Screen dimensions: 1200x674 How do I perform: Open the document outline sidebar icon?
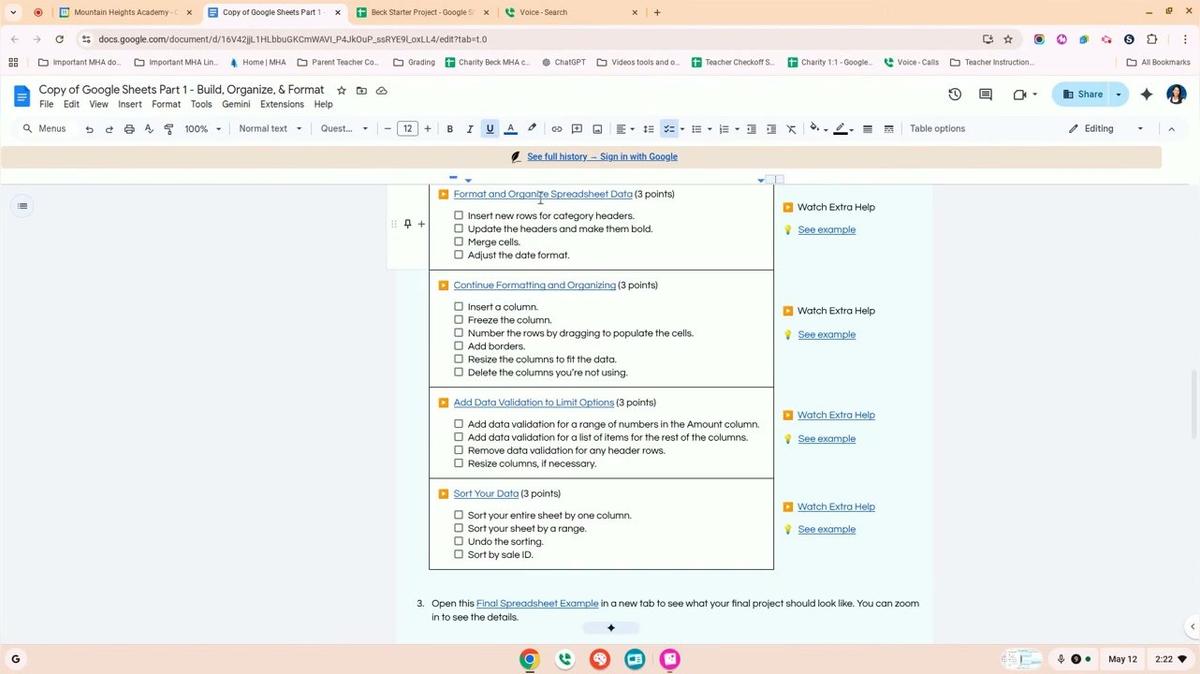point(22,206)
